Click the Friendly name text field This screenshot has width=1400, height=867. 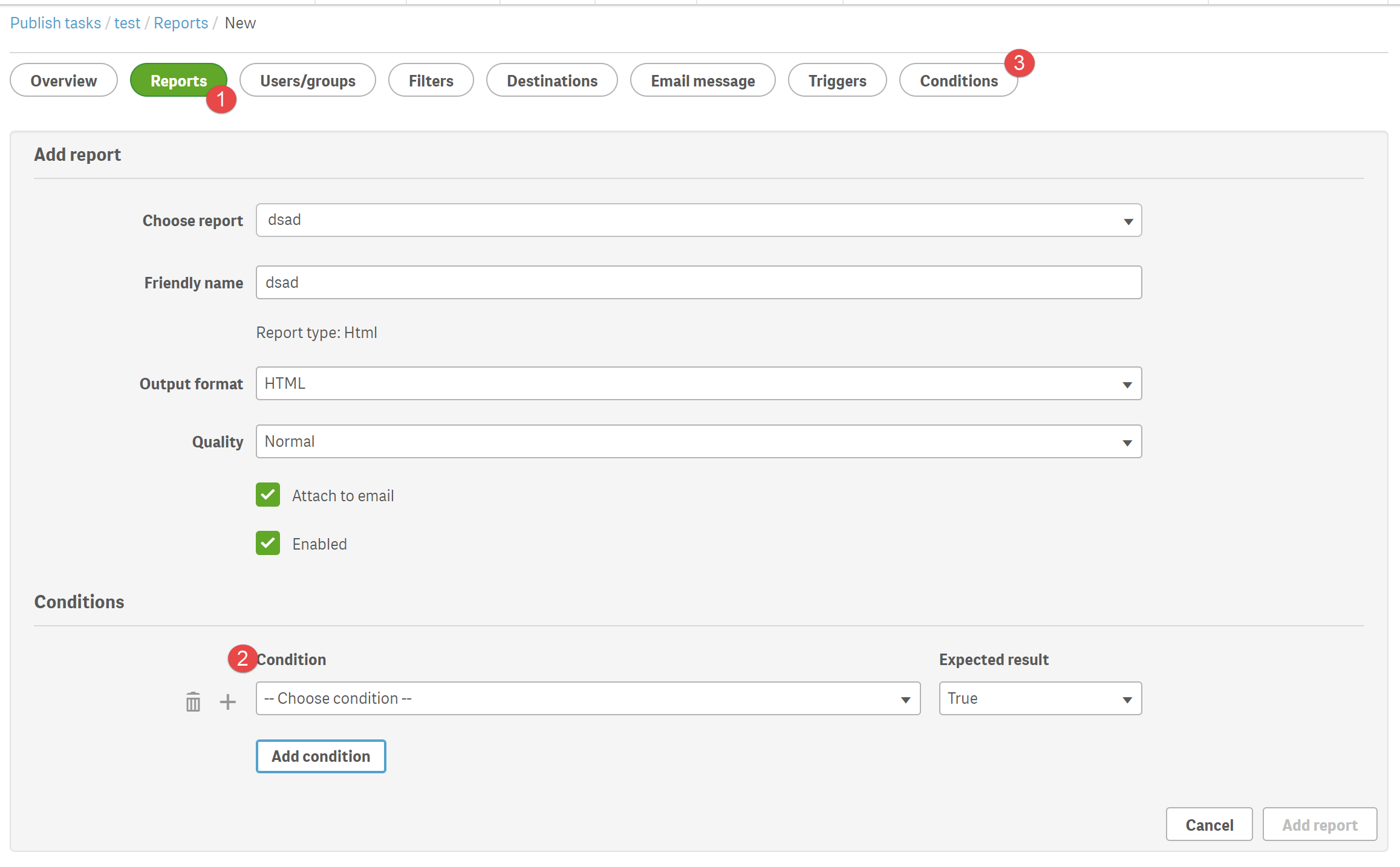698,282
